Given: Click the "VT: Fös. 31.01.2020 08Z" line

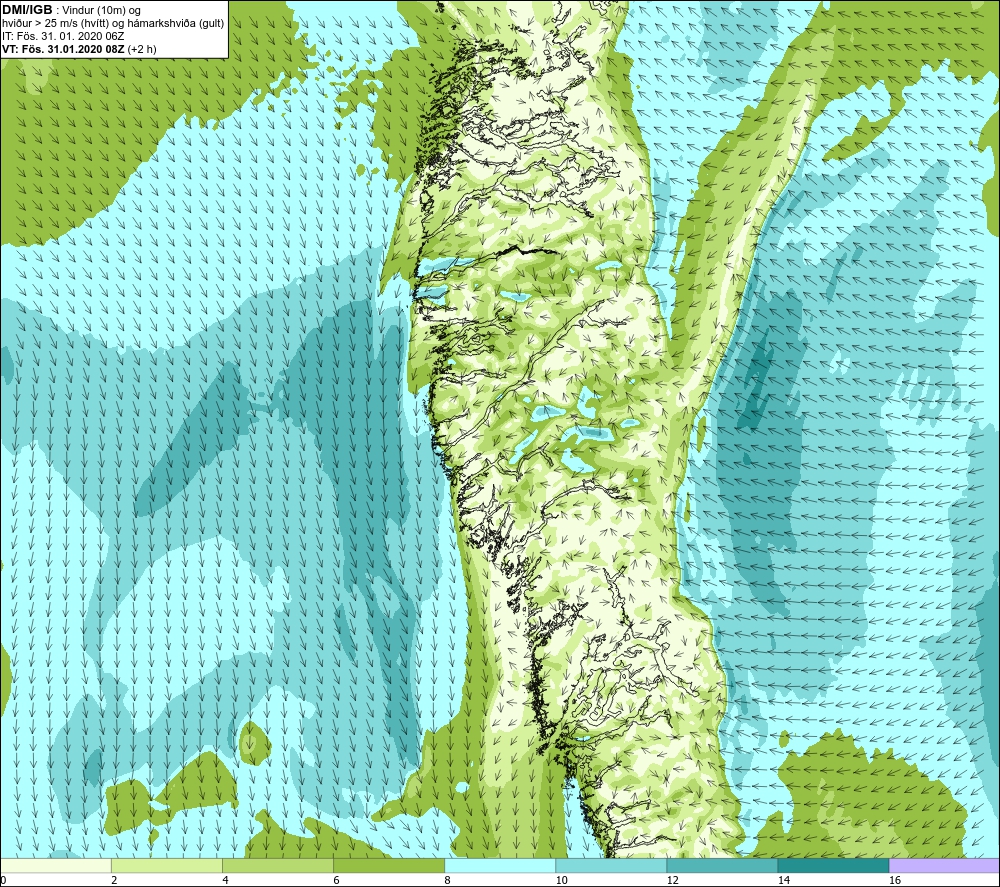Looking at the screenshot, I should (x=63, y=49).
